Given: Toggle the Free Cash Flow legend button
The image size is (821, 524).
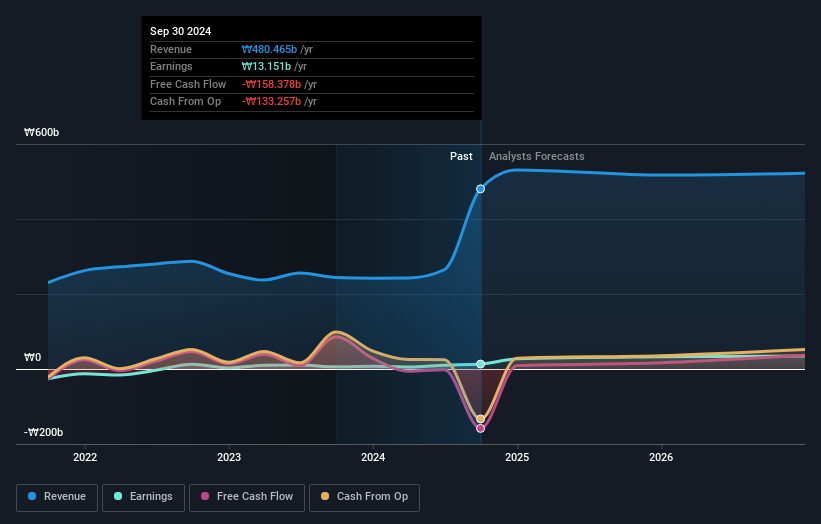Looking at the screenshot, I should [x=247, y=497].
